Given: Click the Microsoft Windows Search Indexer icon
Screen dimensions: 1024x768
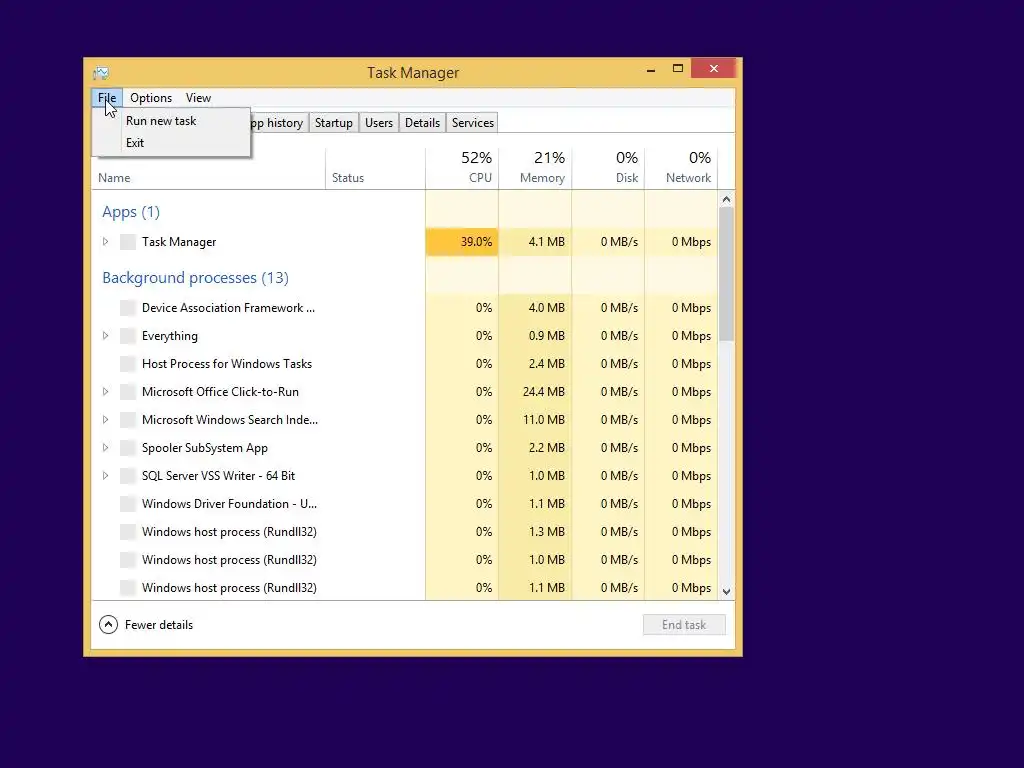Looking at the screenshot, I should pyautogui.click(x=128, y=420).
